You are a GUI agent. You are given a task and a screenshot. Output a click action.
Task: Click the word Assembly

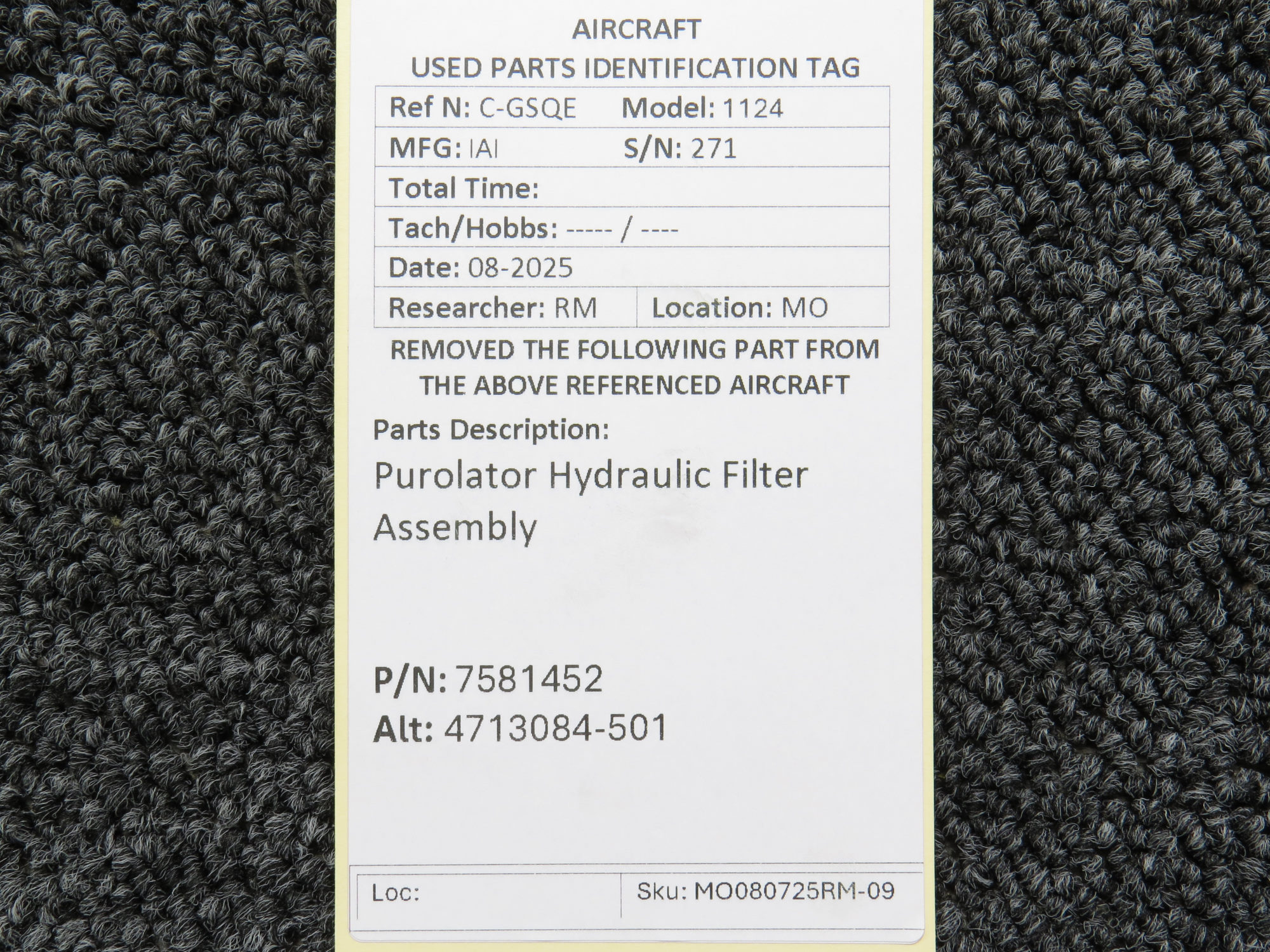(455, 527)
